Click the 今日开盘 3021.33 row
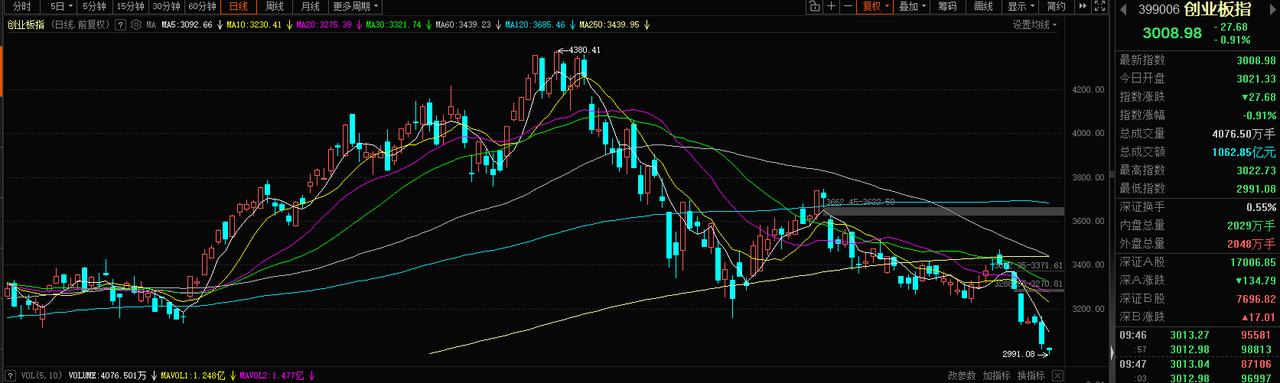The width and height of the screenshot is (1280, 383). coord(1198,78)
